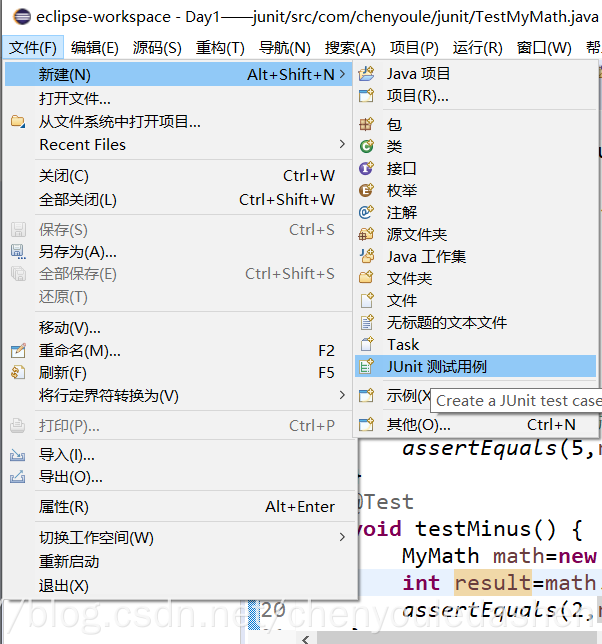Click the Java 工作集 working set icon
Image resolution: width=602 pixels, height=644 pixels.
pyautogui.click(x=366, y=256)
